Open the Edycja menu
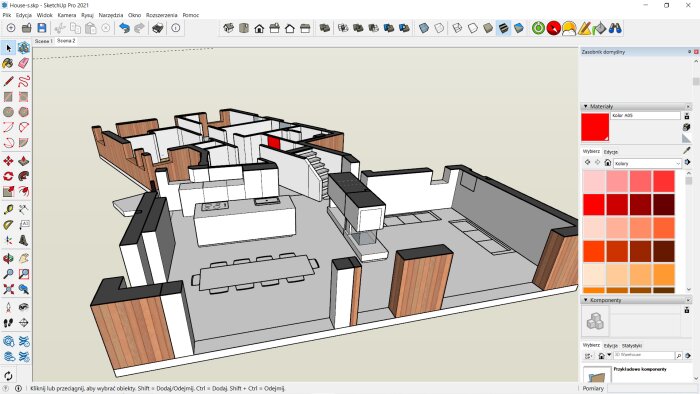 point(24,15)
